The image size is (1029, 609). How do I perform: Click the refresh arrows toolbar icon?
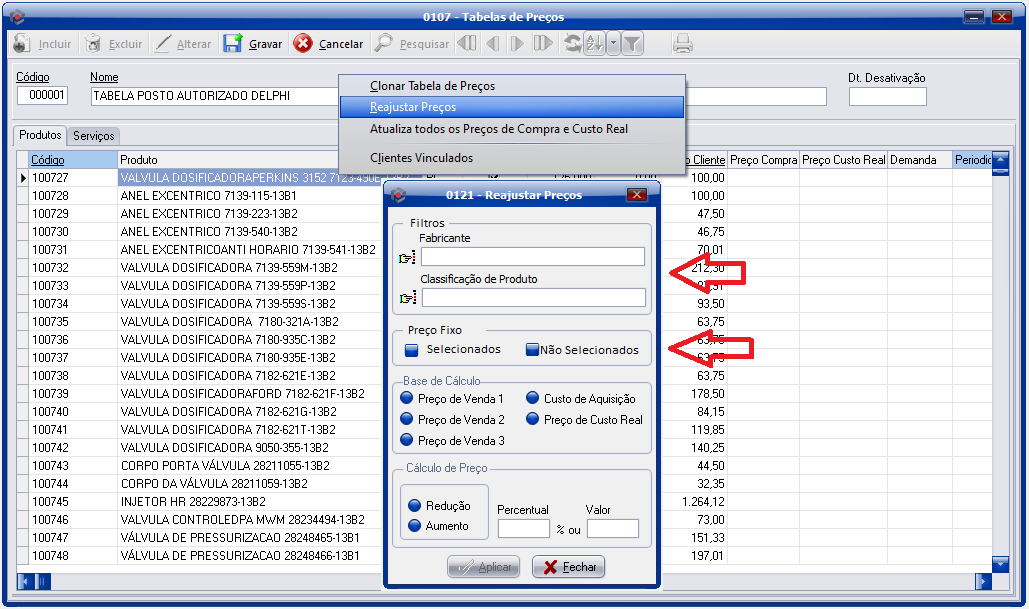(572, 44)
